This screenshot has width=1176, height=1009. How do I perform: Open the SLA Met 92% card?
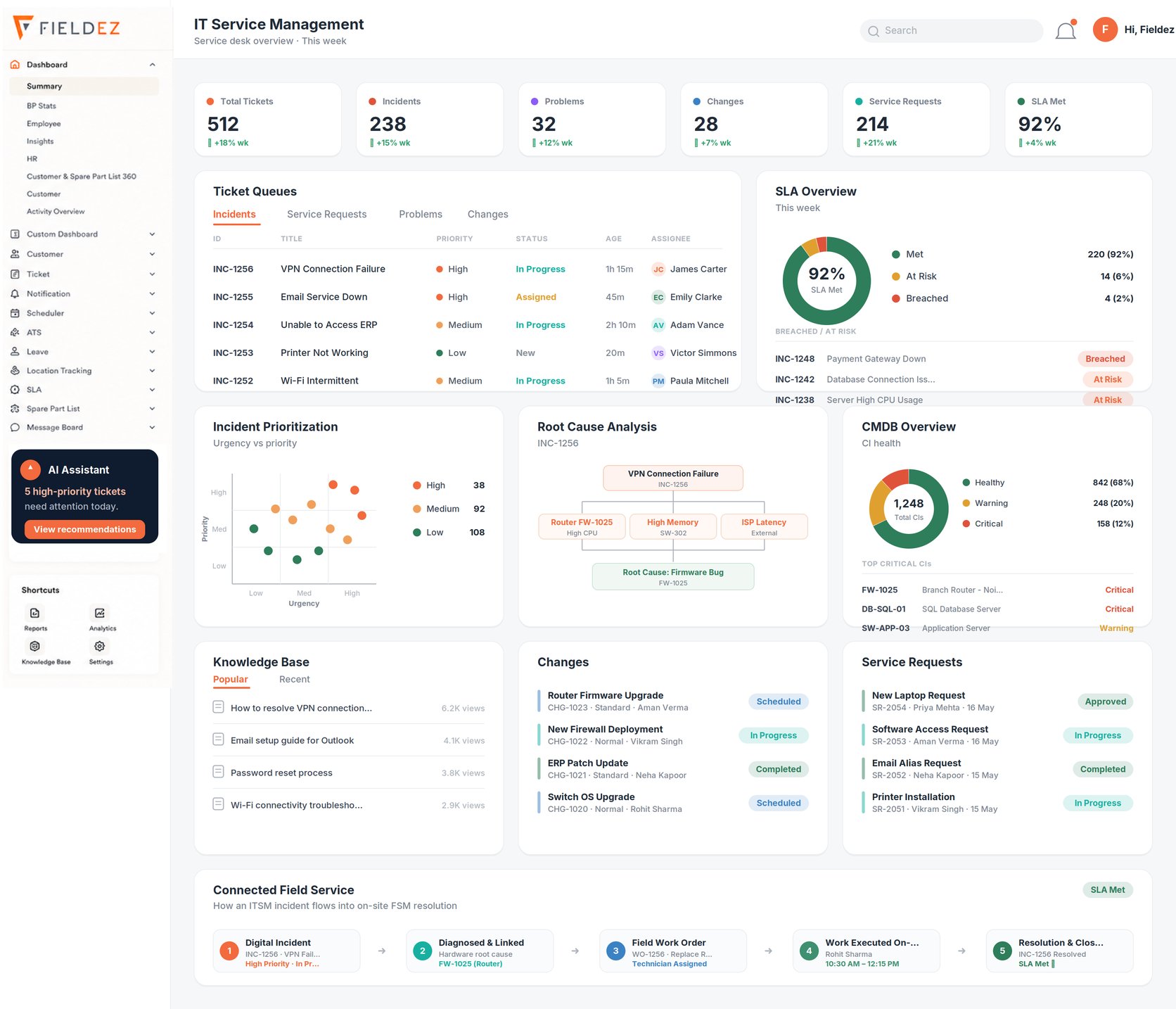pyautogui.click(x=1078, y=120)
